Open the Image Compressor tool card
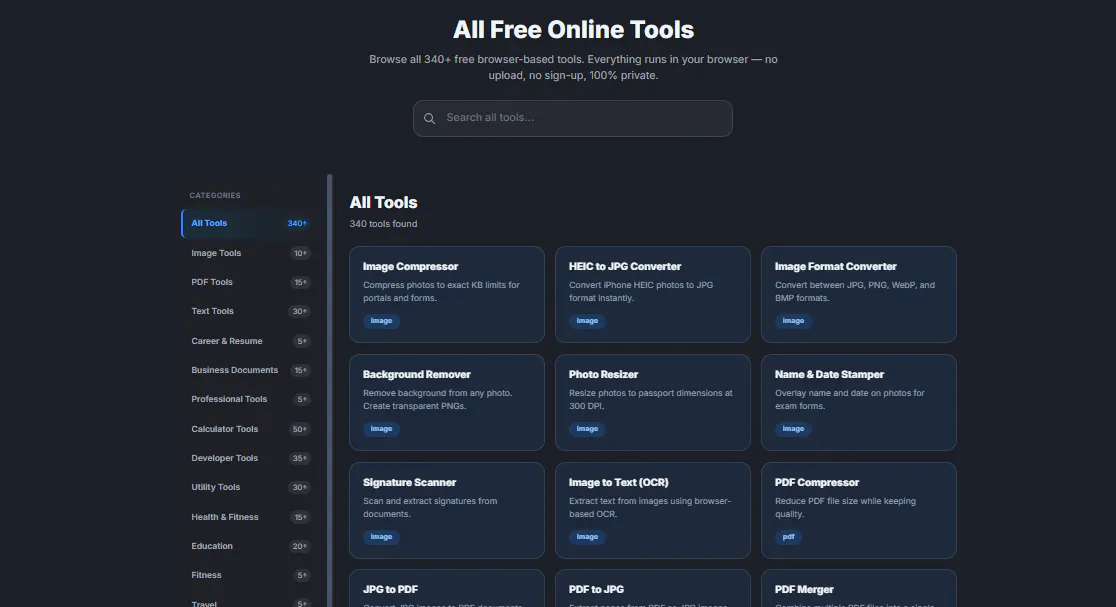Image resolution: width=1116 pixels, height=607 pixels. [447, 295]
